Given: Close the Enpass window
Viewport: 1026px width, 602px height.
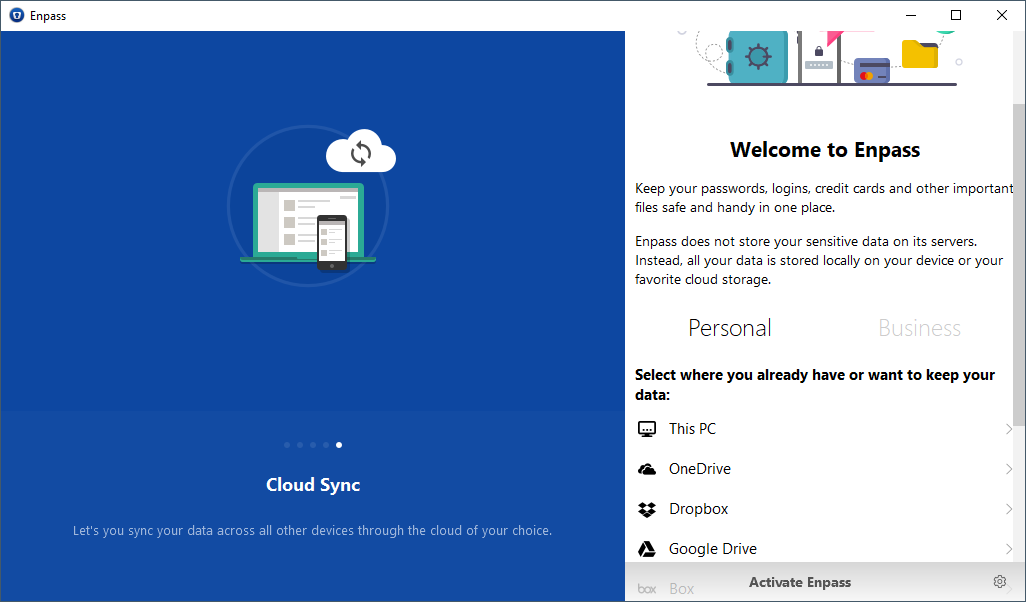Looking at the screenshot, I should coord(1002,15).
